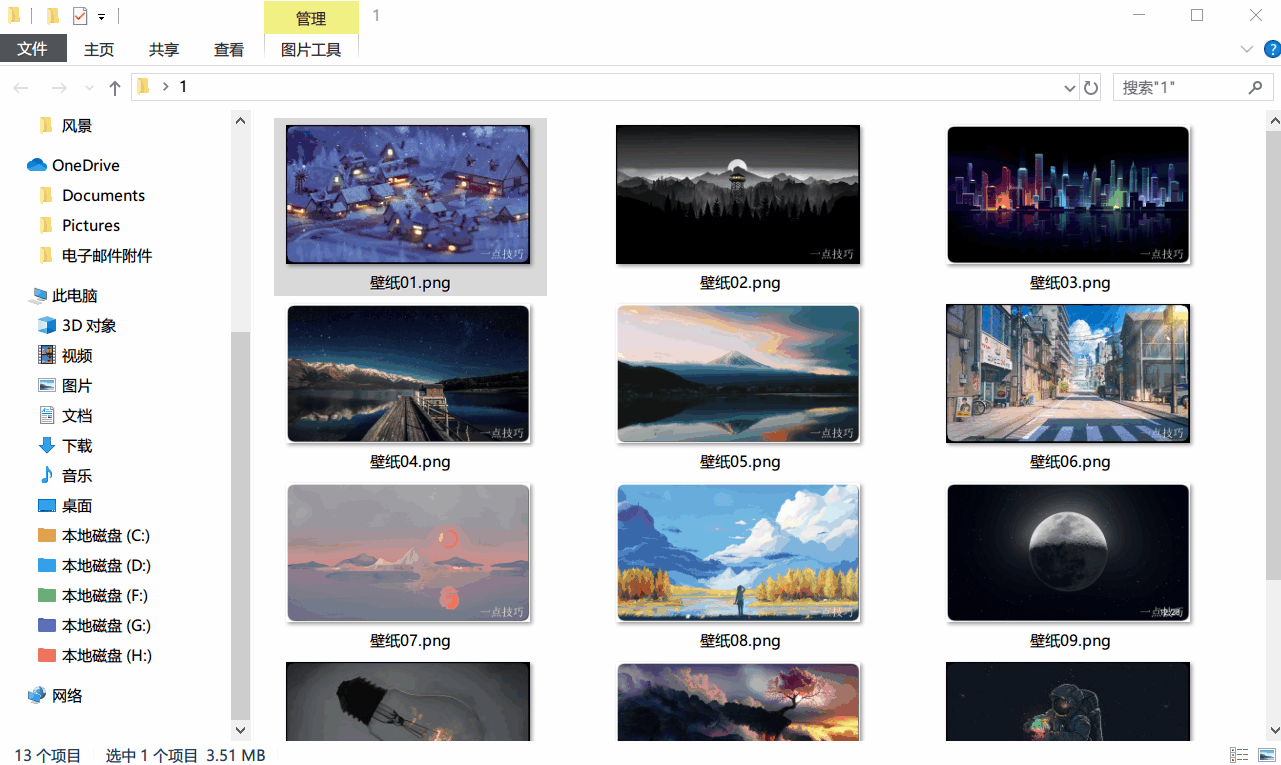This screenshot has height=765, width=1281.
Task: Collapse the ribbon using the chevron
Action: click(x=1246, y=49)
